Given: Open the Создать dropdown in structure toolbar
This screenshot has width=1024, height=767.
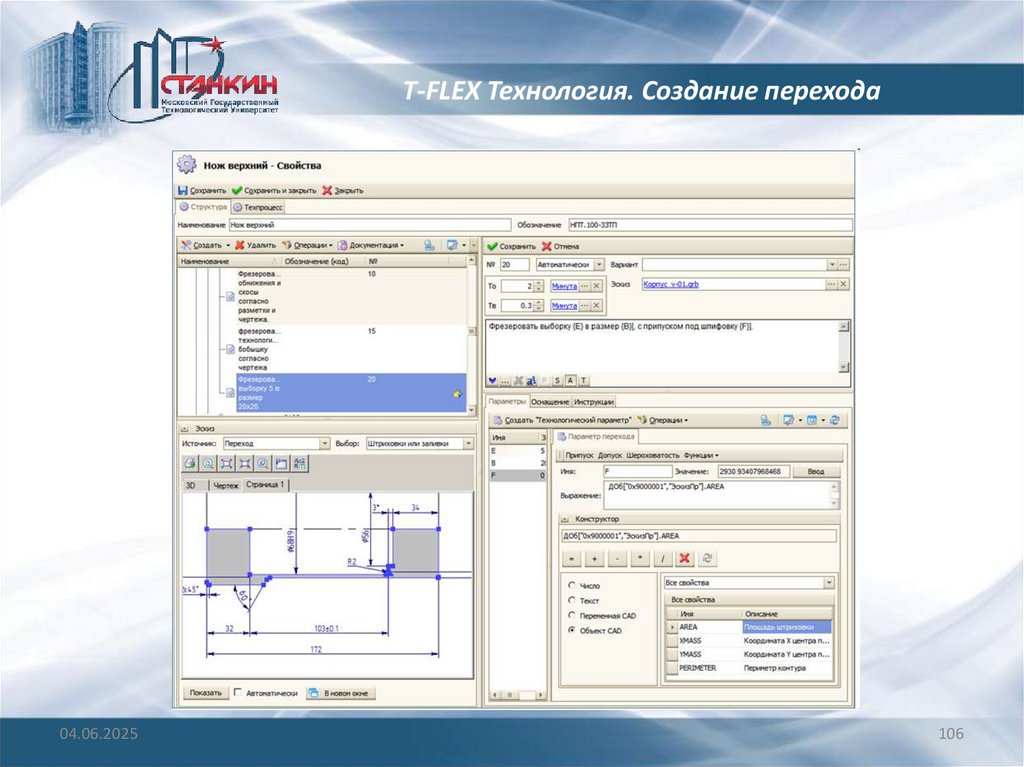Looking at the screenshot, I should coord(205,245).
